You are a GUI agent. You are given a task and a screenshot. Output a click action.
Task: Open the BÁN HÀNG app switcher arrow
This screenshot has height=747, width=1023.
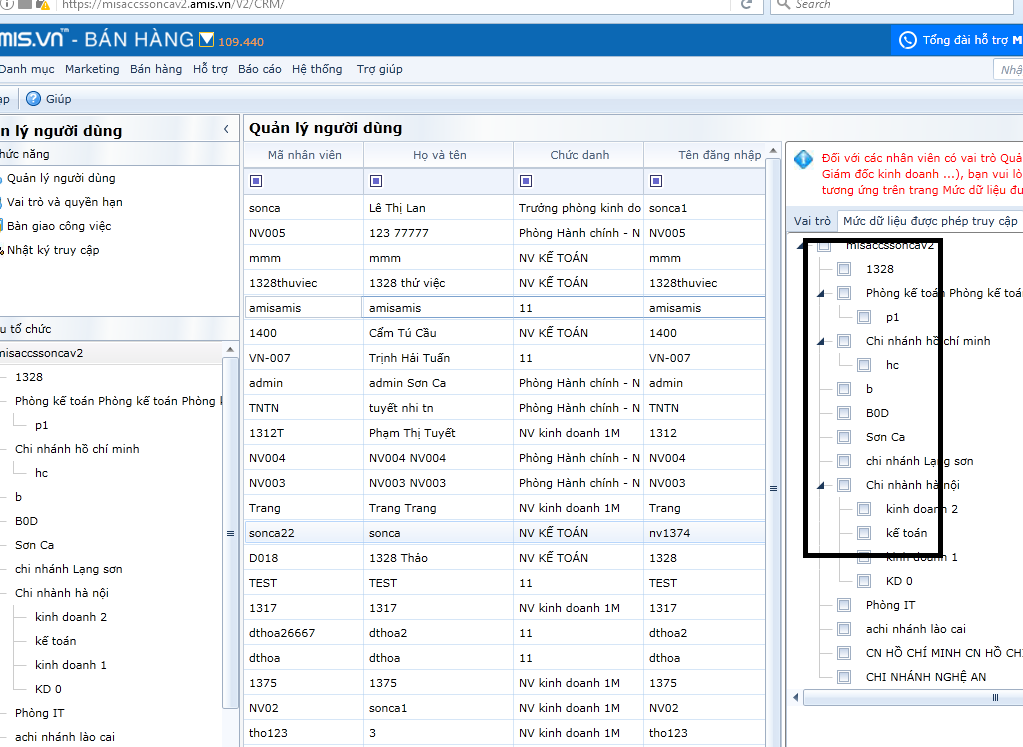(x=206, y=40)
